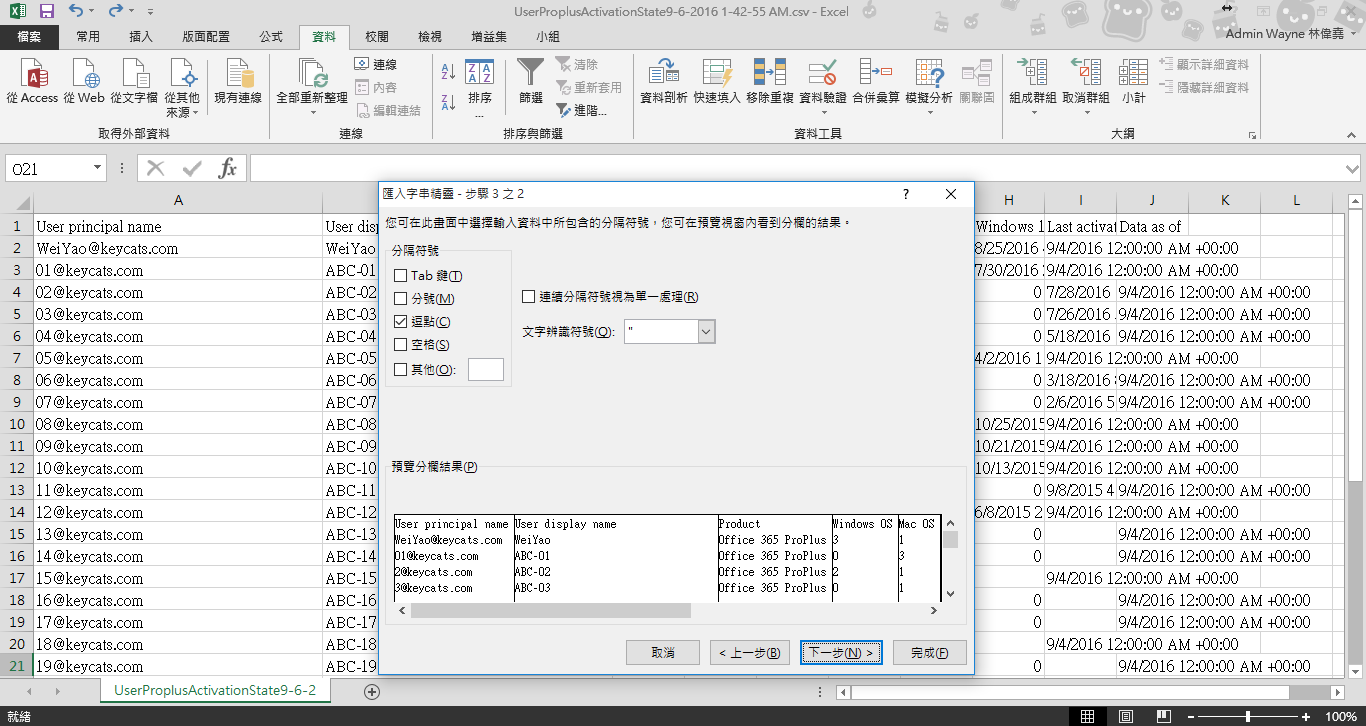Image resolution: width=1366 pixels, height=726 pixels.
Task: Click 隱藏詳細資料 hide detail
Action: (1204, 87)
